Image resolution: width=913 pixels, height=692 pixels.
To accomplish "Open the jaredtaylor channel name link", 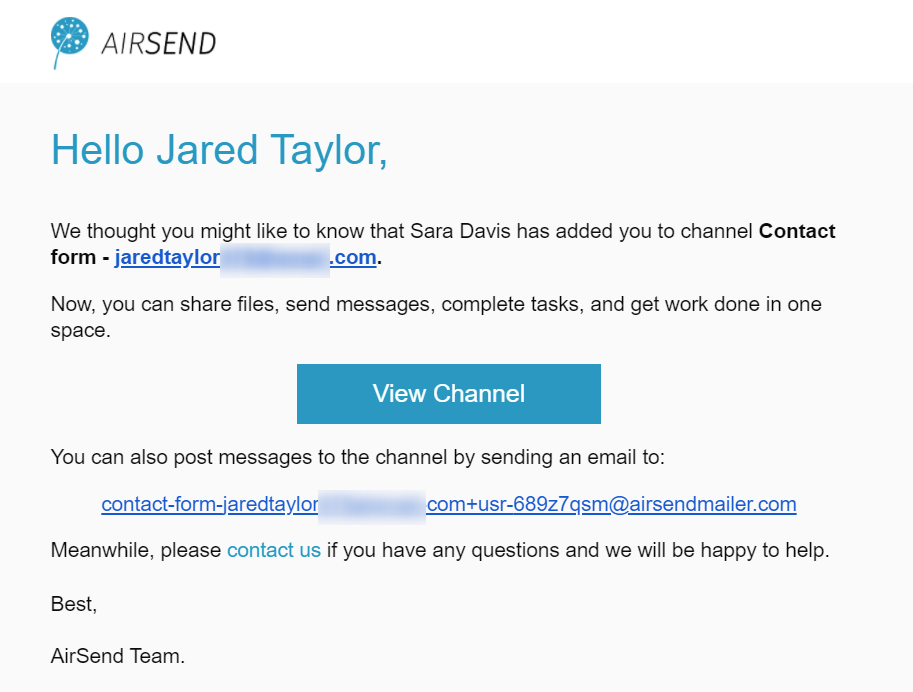I will 245,257.
